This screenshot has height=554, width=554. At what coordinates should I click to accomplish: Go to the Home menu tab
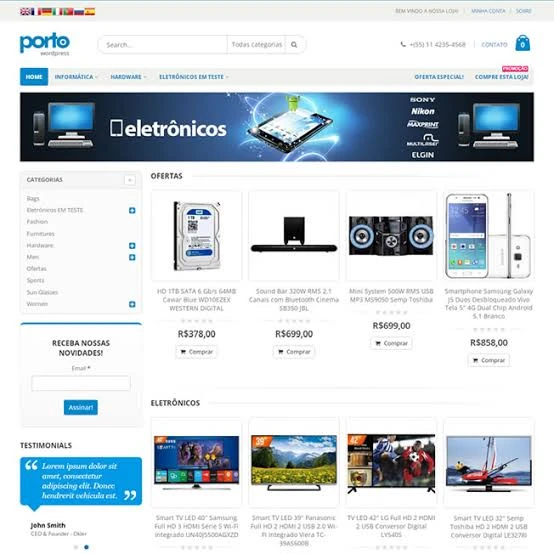tap(34, 77)
